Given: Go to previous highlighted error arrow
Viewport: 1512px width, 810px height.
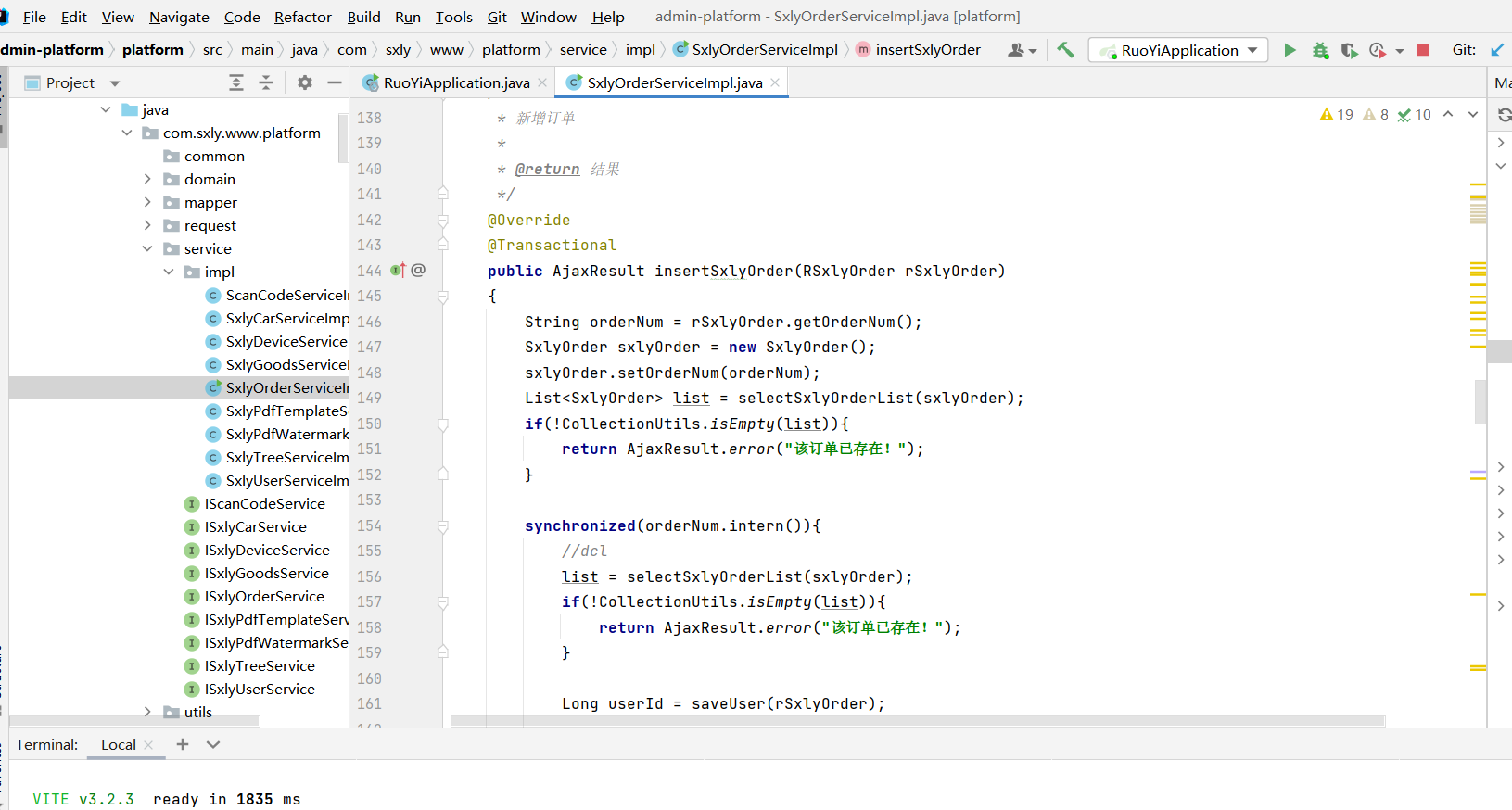Looking at the screenshot, I should [x=1448, y=114].
